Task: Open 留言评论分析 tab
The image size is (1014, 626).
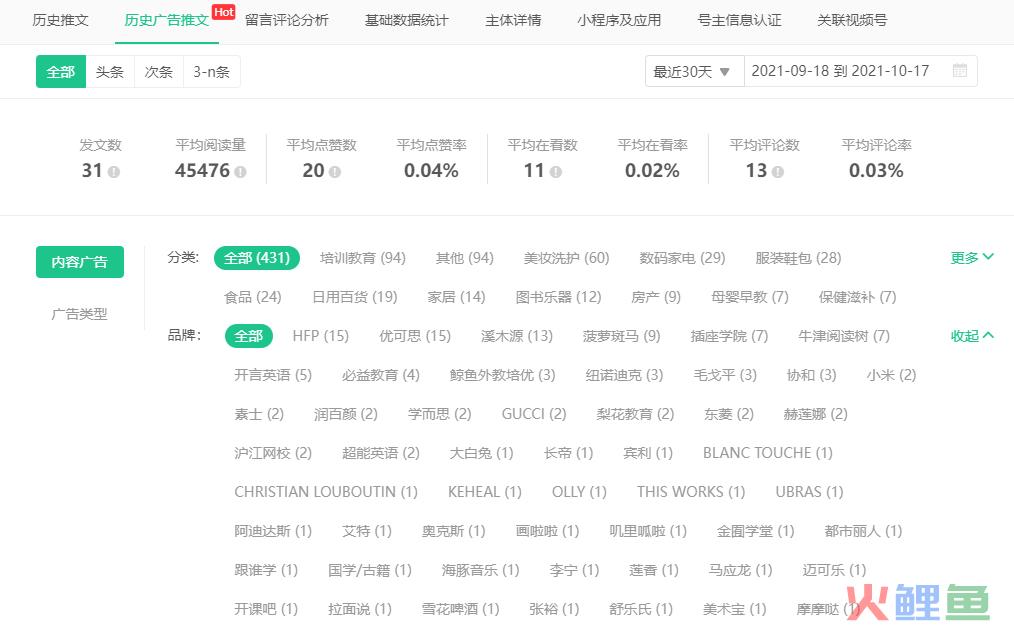Action: tap(286, 20)
